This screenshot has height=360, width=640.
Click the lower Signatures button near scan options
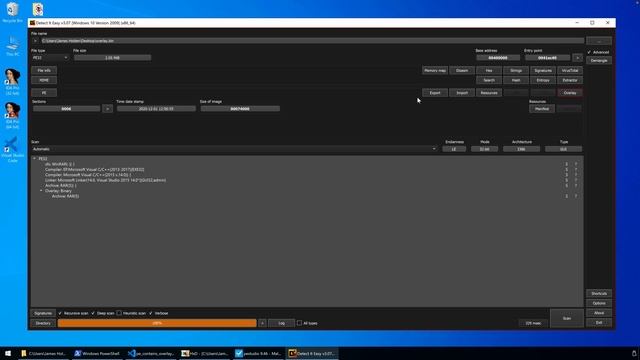(x=43, y=313)
